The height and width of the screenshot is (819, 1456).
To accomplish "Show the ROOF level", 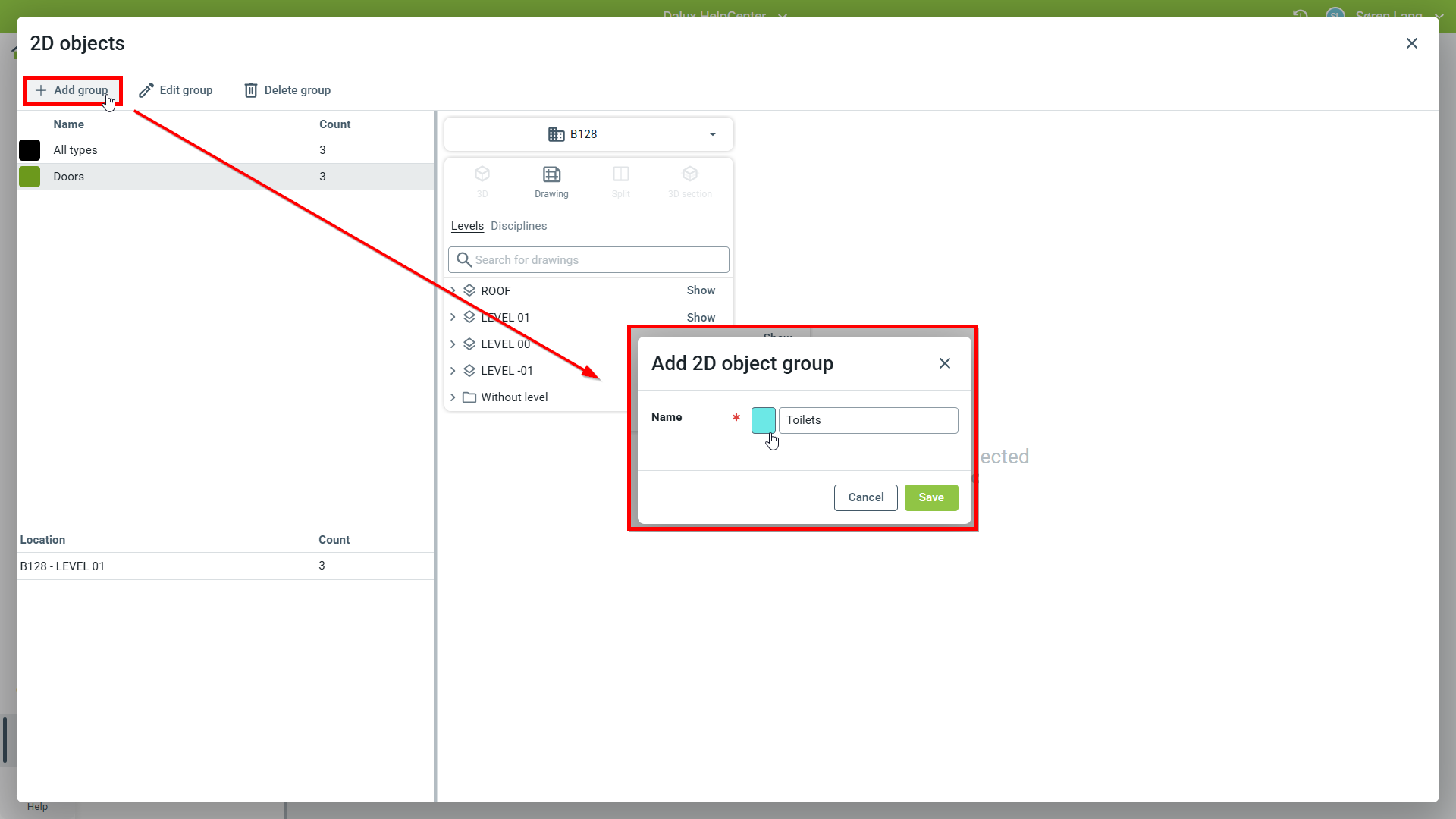I will coord(701,290).
